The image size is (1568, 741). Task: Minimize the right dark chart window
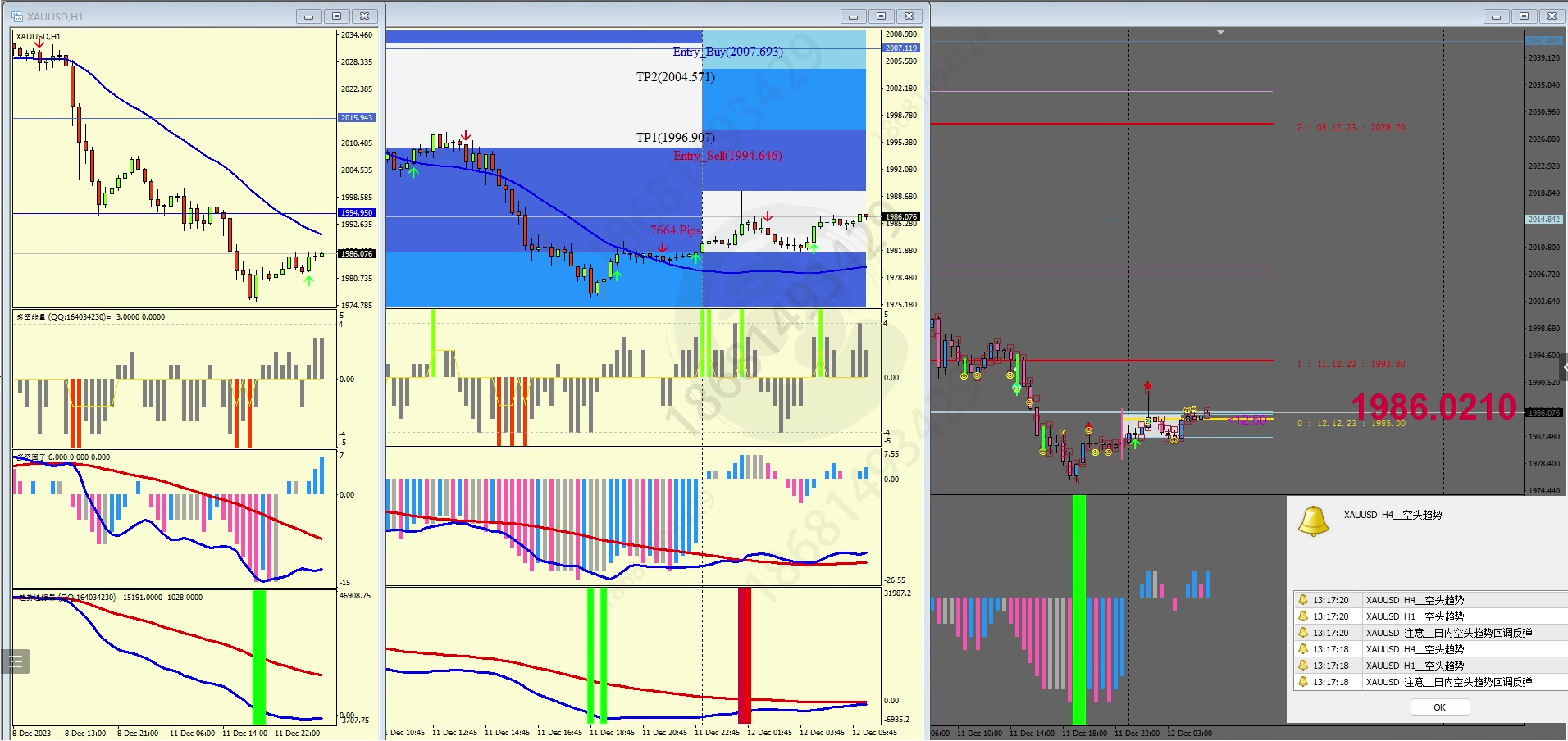point(1496,16)
